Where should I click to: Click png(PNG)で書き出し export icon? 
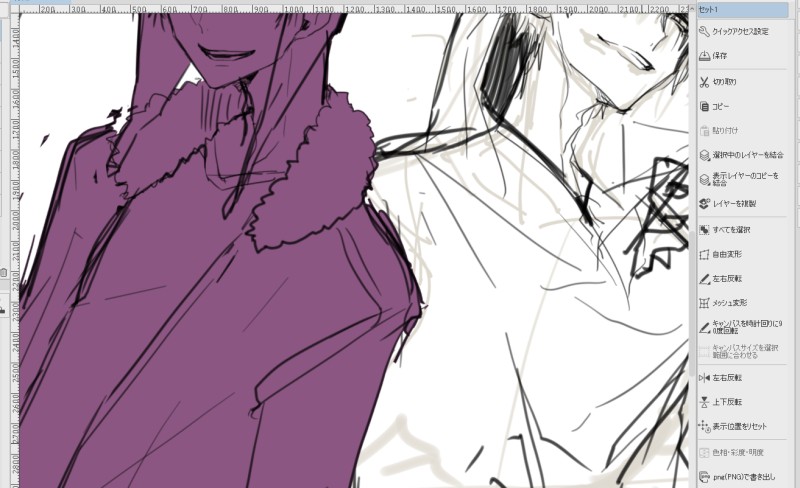click(704, 477)
